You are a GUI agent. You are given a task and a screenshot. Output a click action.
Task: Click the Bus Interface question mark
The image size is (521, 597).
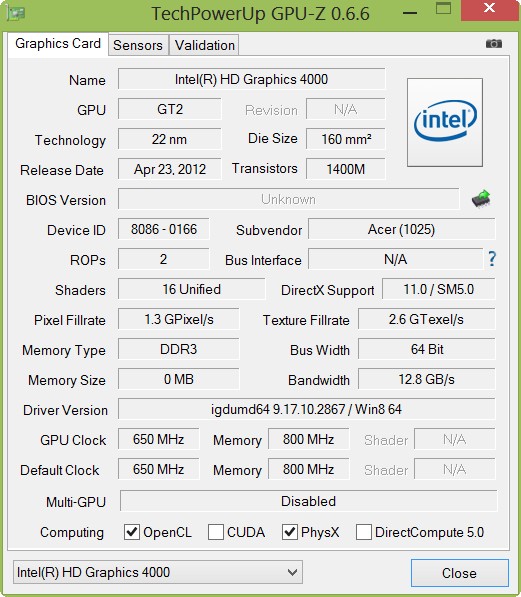492,259
